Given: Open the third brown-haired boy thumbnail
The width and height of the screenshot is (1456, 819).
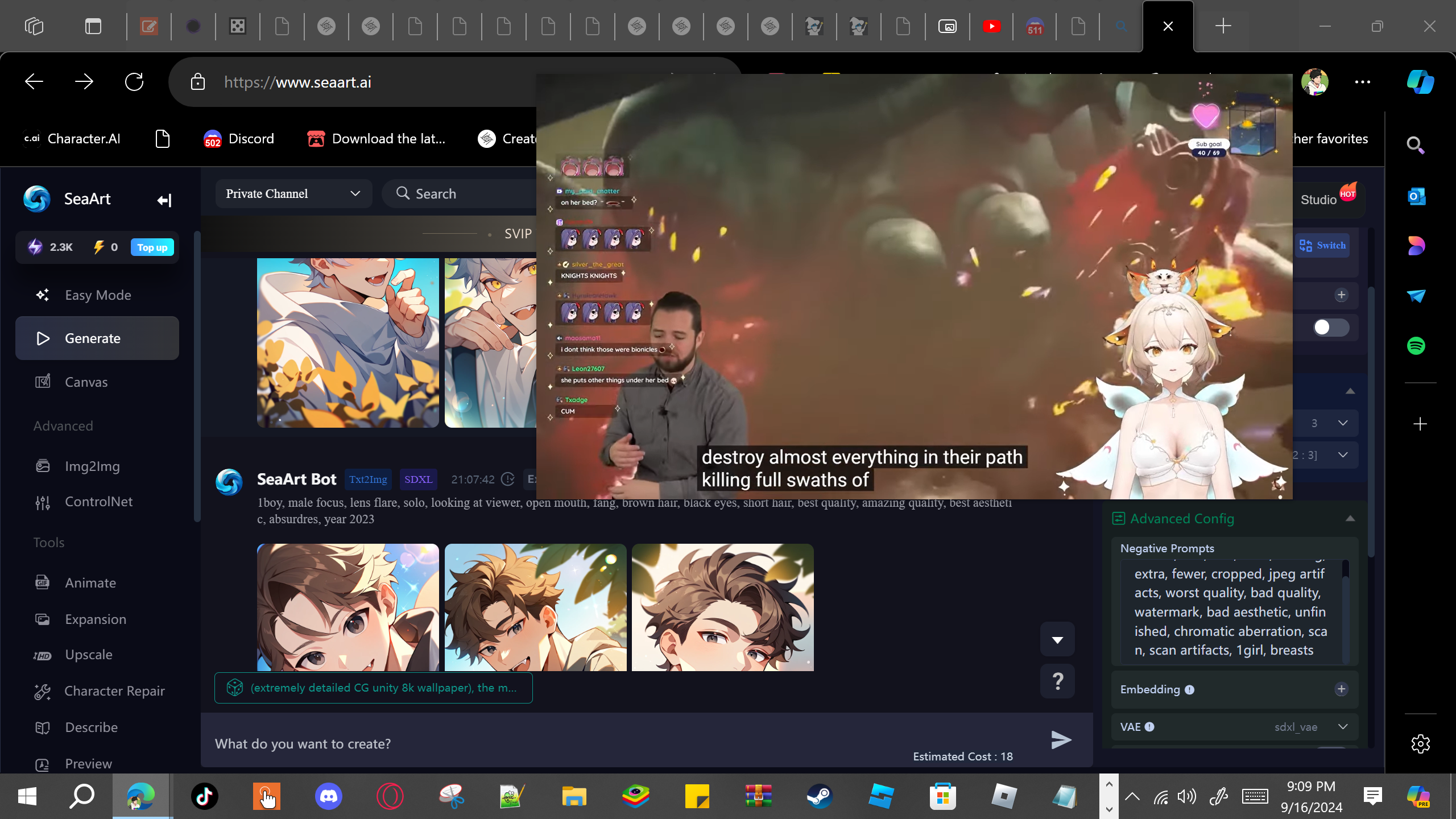Looking at the screenshot, I should (723, 607).
